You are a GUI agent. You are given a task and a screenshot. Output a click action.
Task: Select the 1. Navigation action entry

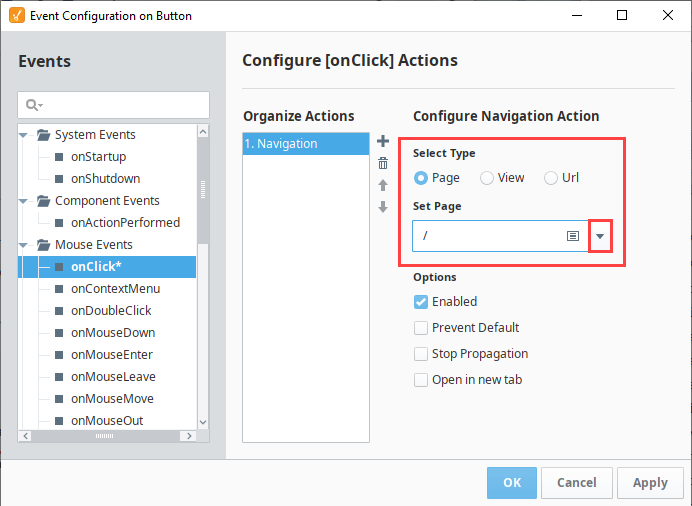[305, 144]
